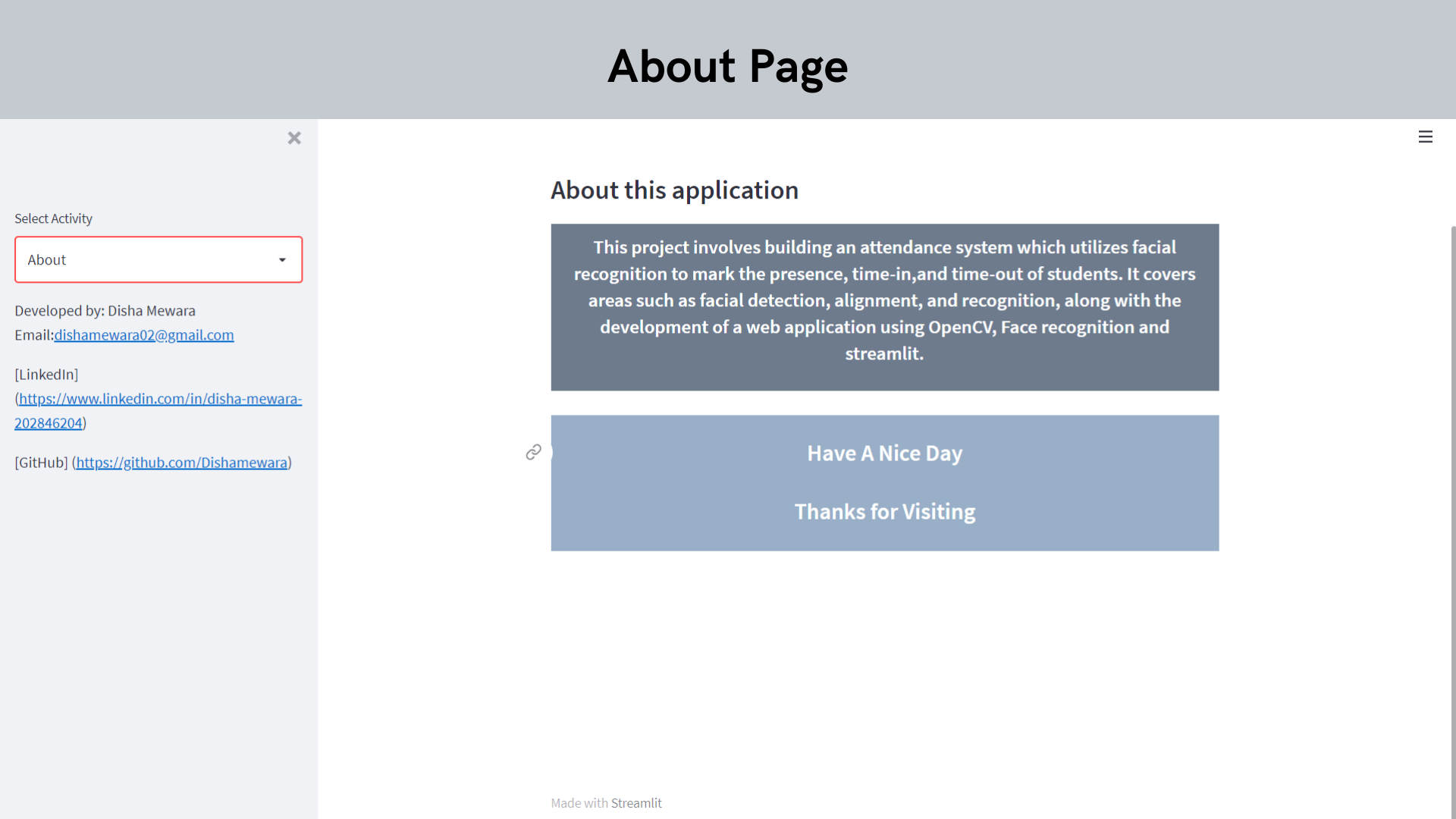
Task: Click the "About Page" title at top
Action: (727, 67)
